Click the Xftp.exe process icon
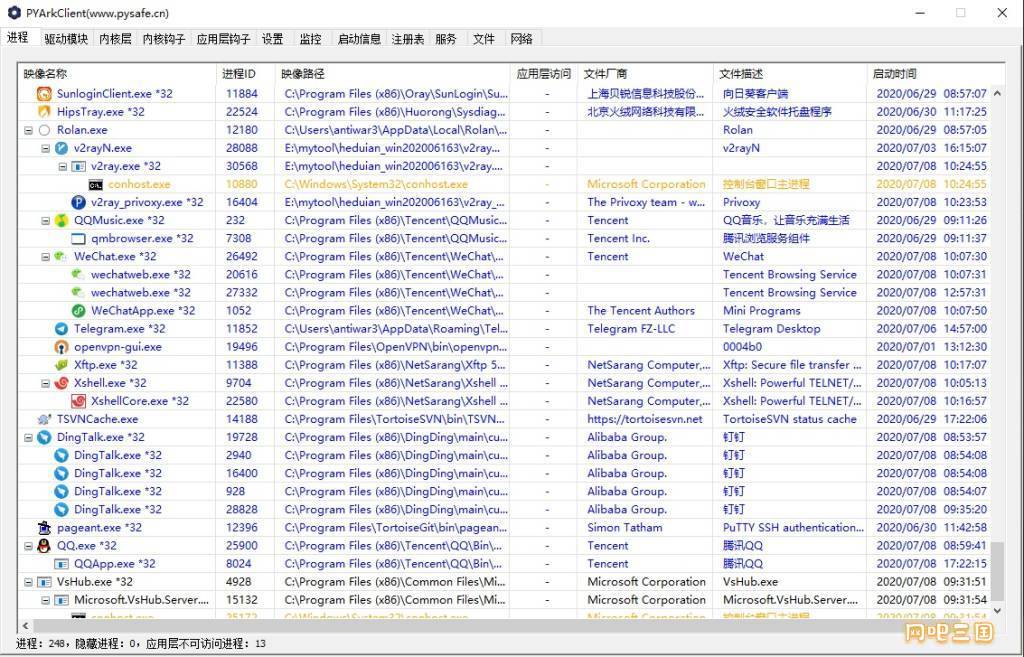 (x=61, y=365)
